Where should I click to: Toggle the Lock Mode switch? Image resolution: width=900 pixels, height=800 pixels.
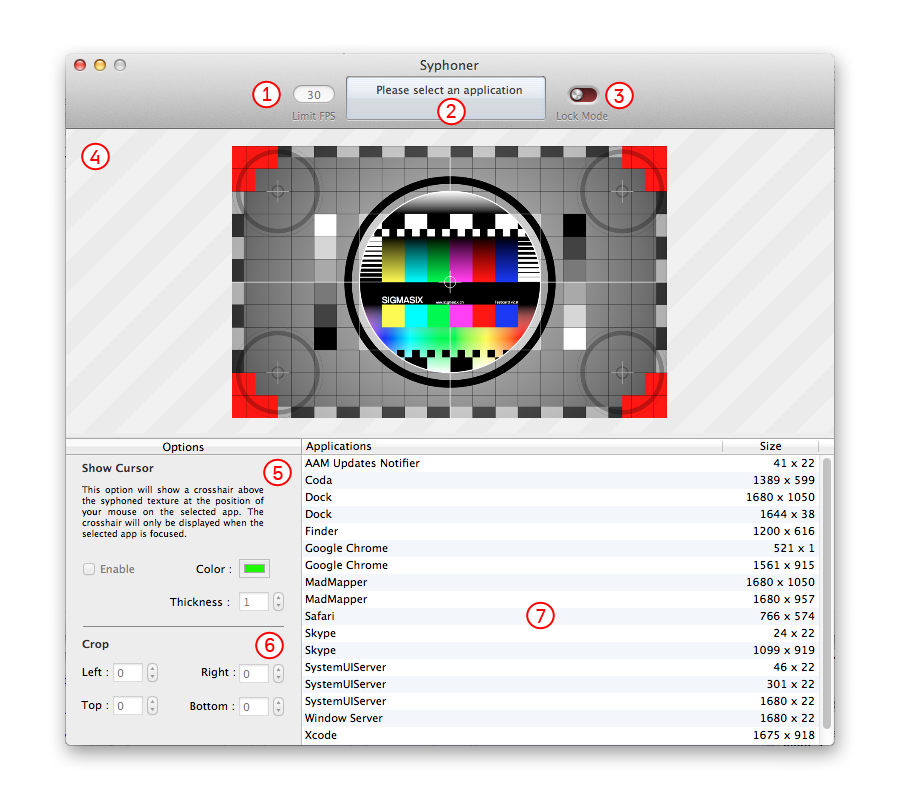582,95
